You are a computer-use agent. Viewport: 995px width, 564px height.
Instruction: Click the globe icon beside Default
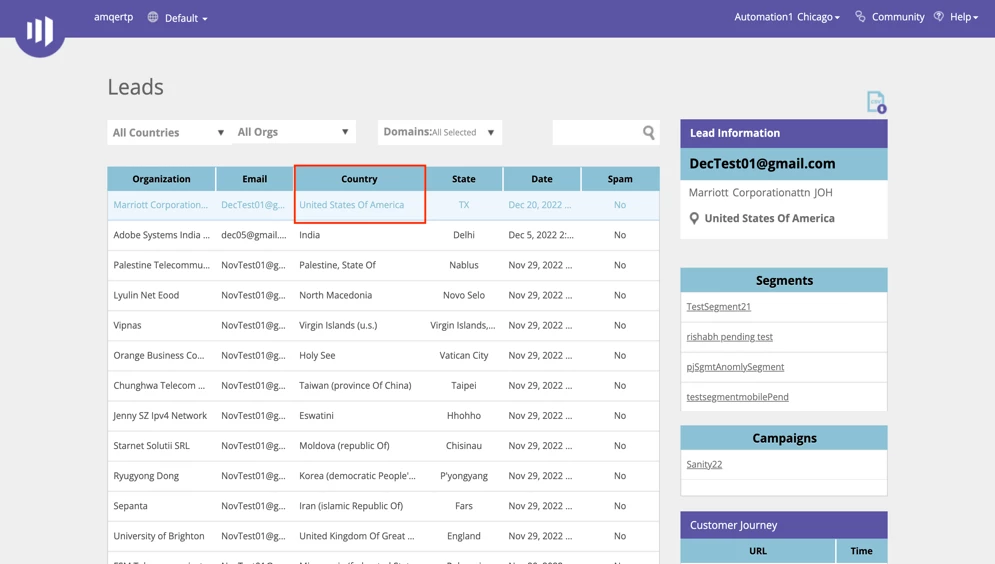(x=153, y=17)
